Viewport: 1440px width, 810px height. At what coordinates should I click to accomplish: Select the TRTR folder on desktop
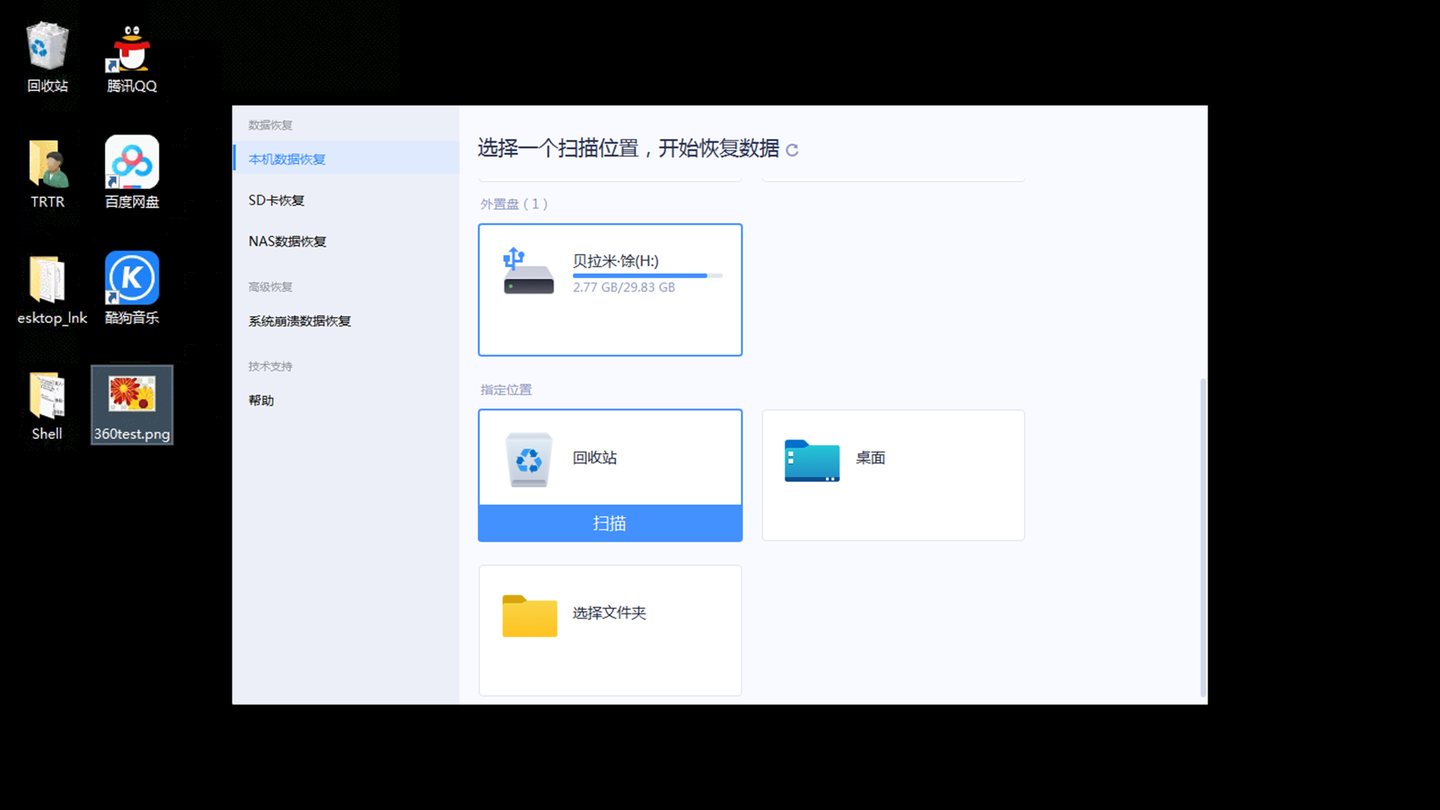47,173
